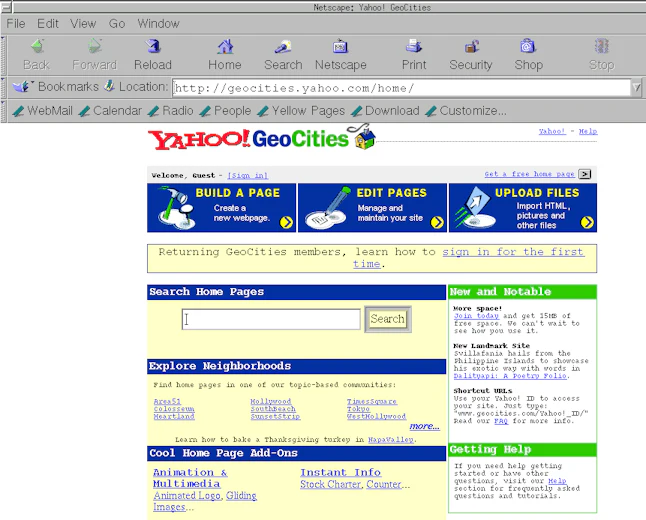646x520 pixels.
Task: Open the Animation & Multimedia link
Action: pyautogui.click(x=190, y=478)
